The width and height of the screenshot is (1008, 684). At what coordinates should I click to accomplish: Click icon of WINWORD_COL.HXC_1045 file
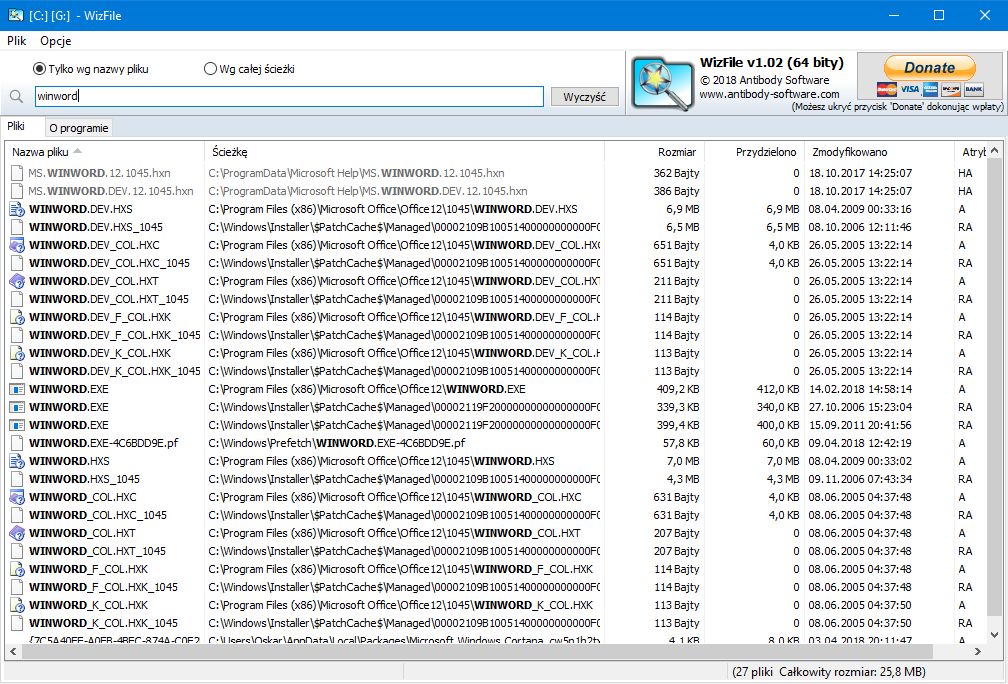click(x=17, y=515)
